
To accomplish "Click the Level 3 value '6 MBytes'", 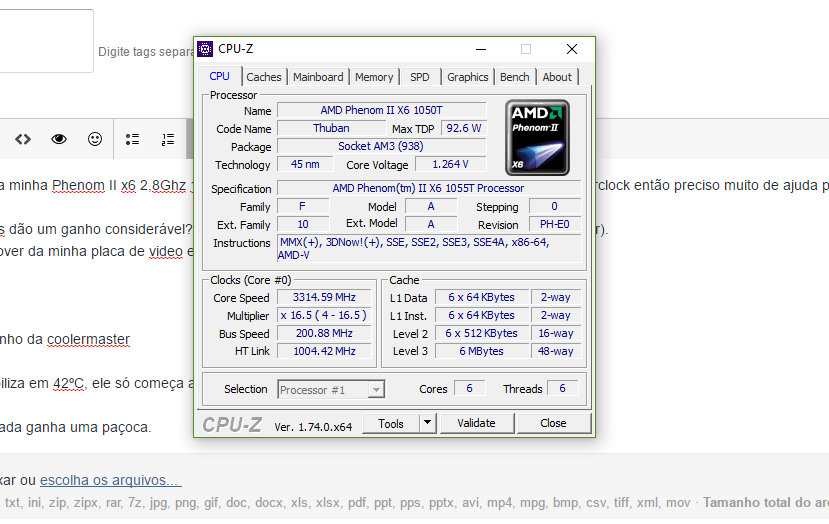I will pos(482,351).
